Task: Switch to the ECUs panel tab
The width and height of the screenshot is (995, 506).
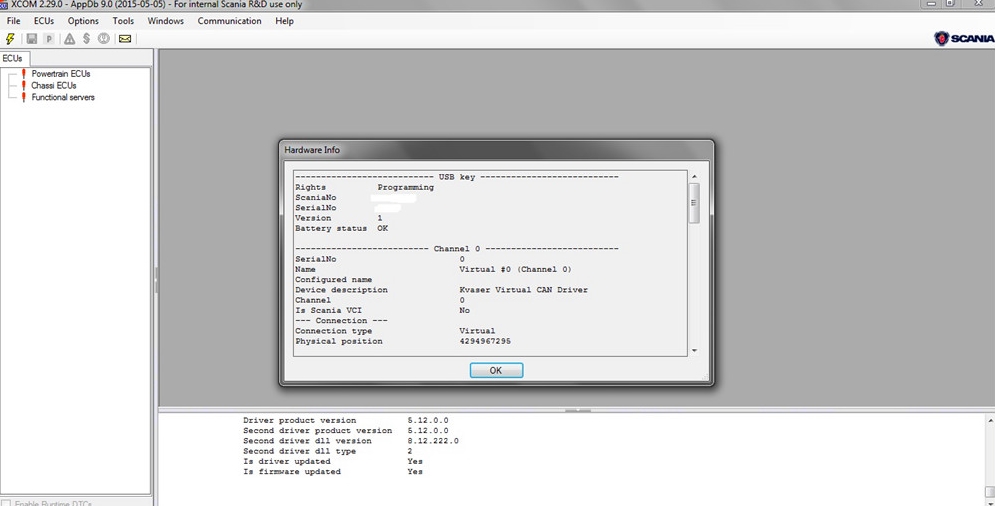Action: [x=12, y=58]
